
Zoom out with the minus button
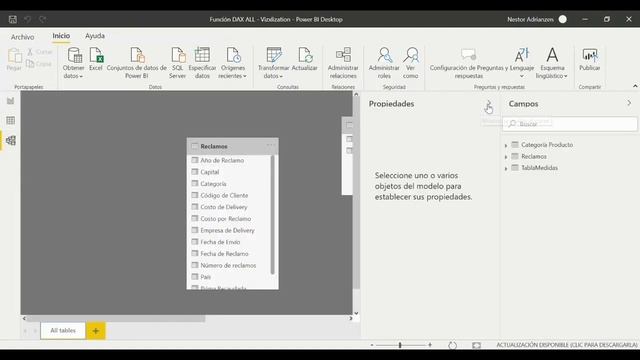pos(372,345)
